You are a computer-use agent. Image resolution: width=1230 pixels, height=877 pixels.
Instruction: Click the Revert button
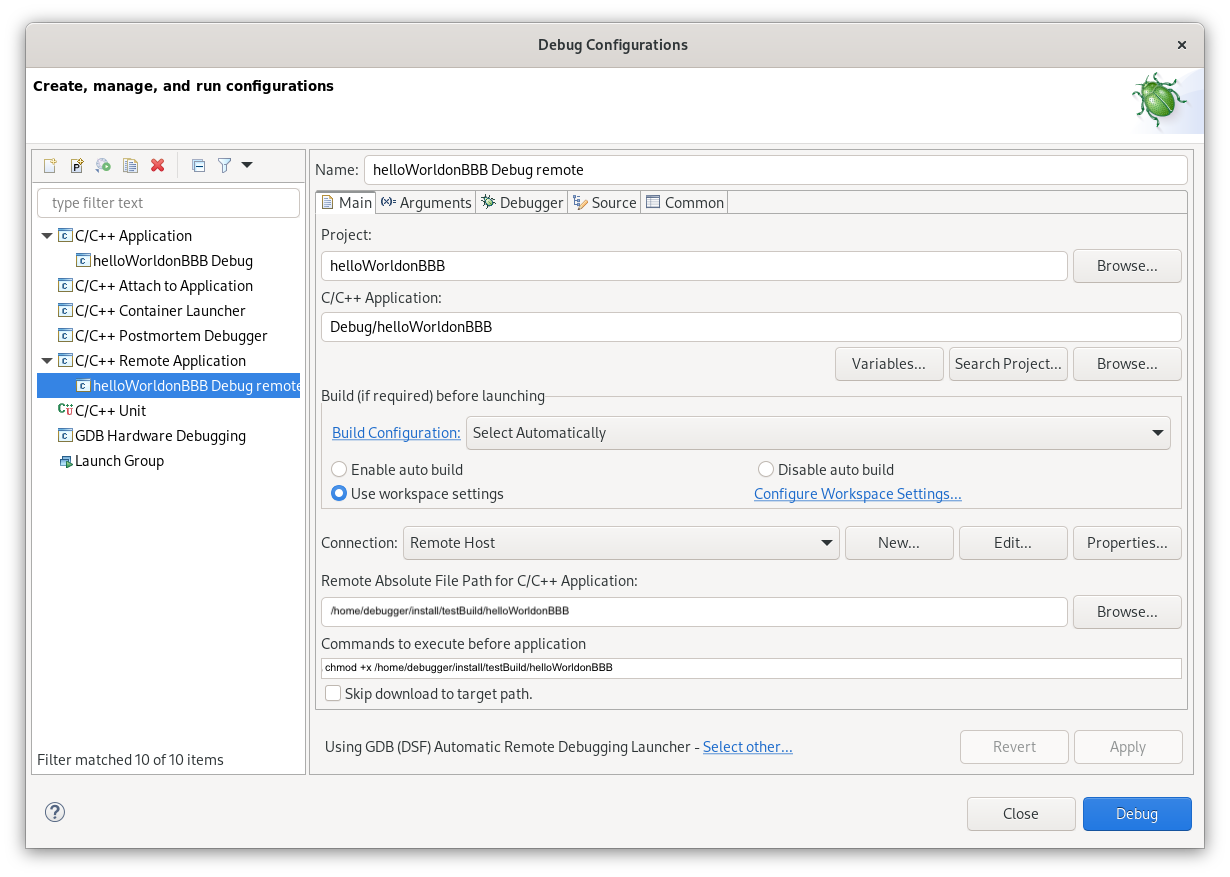point(1014,747)
